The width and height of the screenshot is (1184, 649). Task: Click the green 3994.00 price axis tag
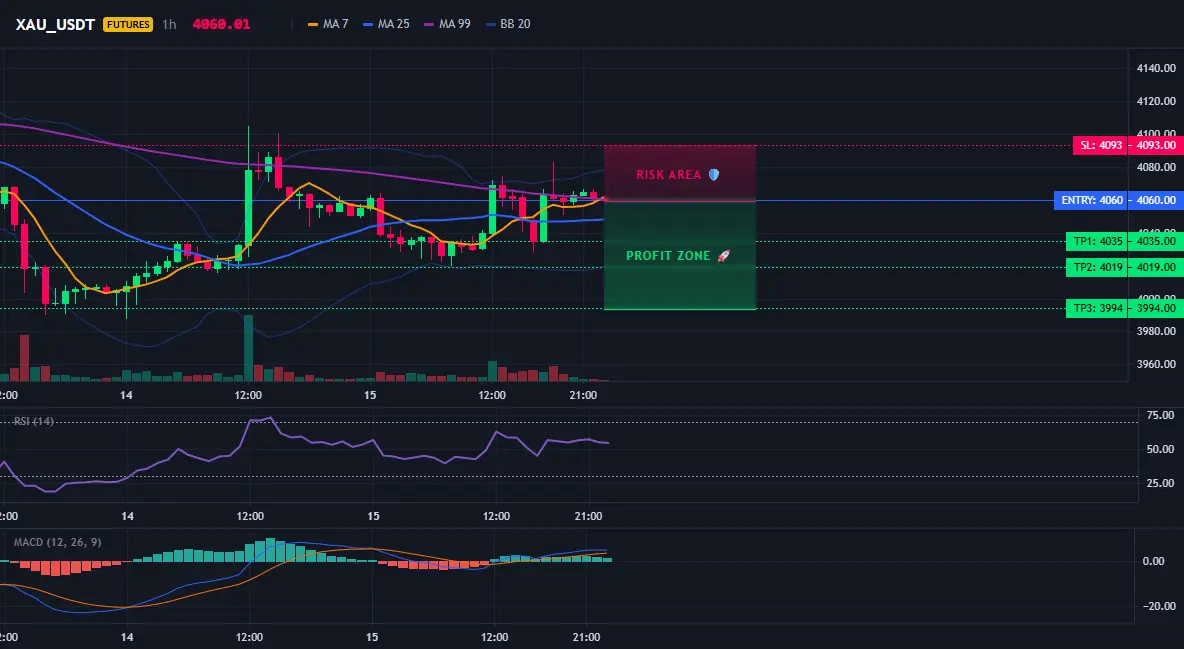[1156, 308]
